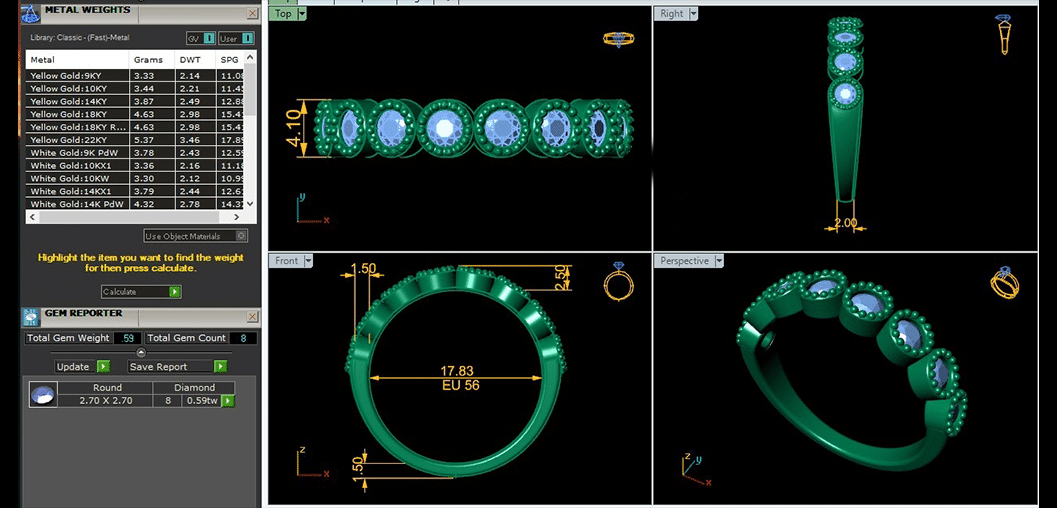Click the Diamond gem type cell

194,387
